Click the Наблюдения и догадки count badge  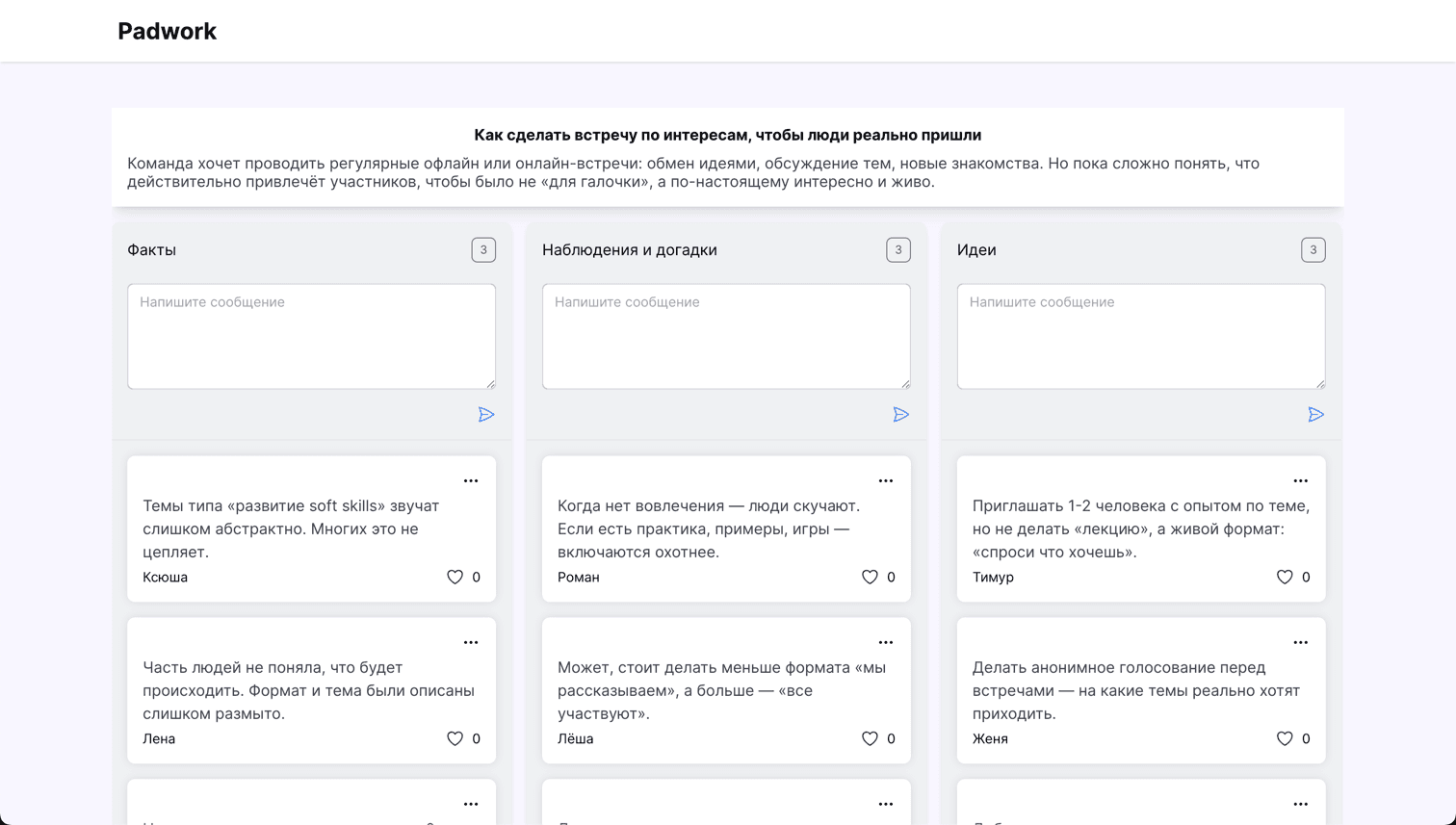(897, 249)
